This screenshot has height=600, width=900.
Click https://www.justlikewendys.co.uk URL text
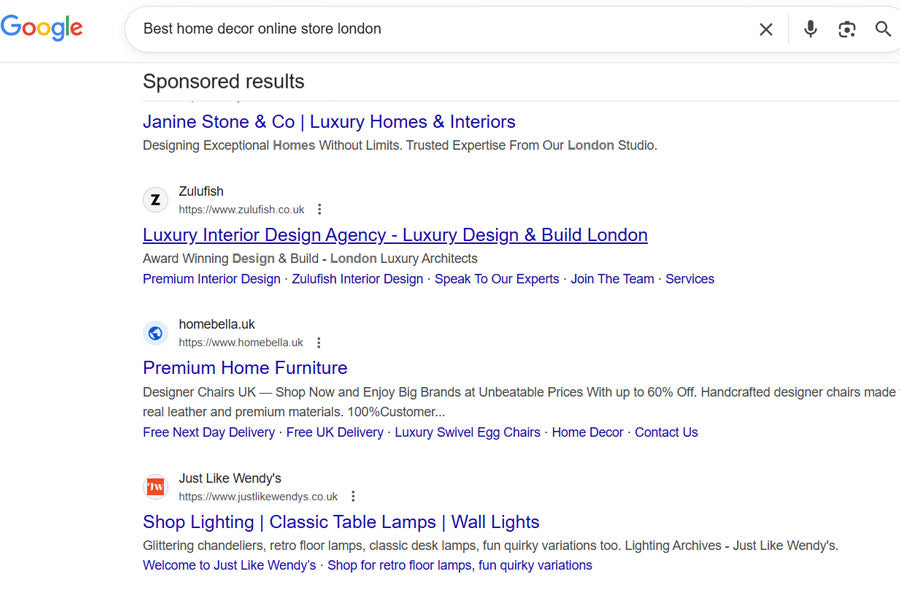pos(258,497)
